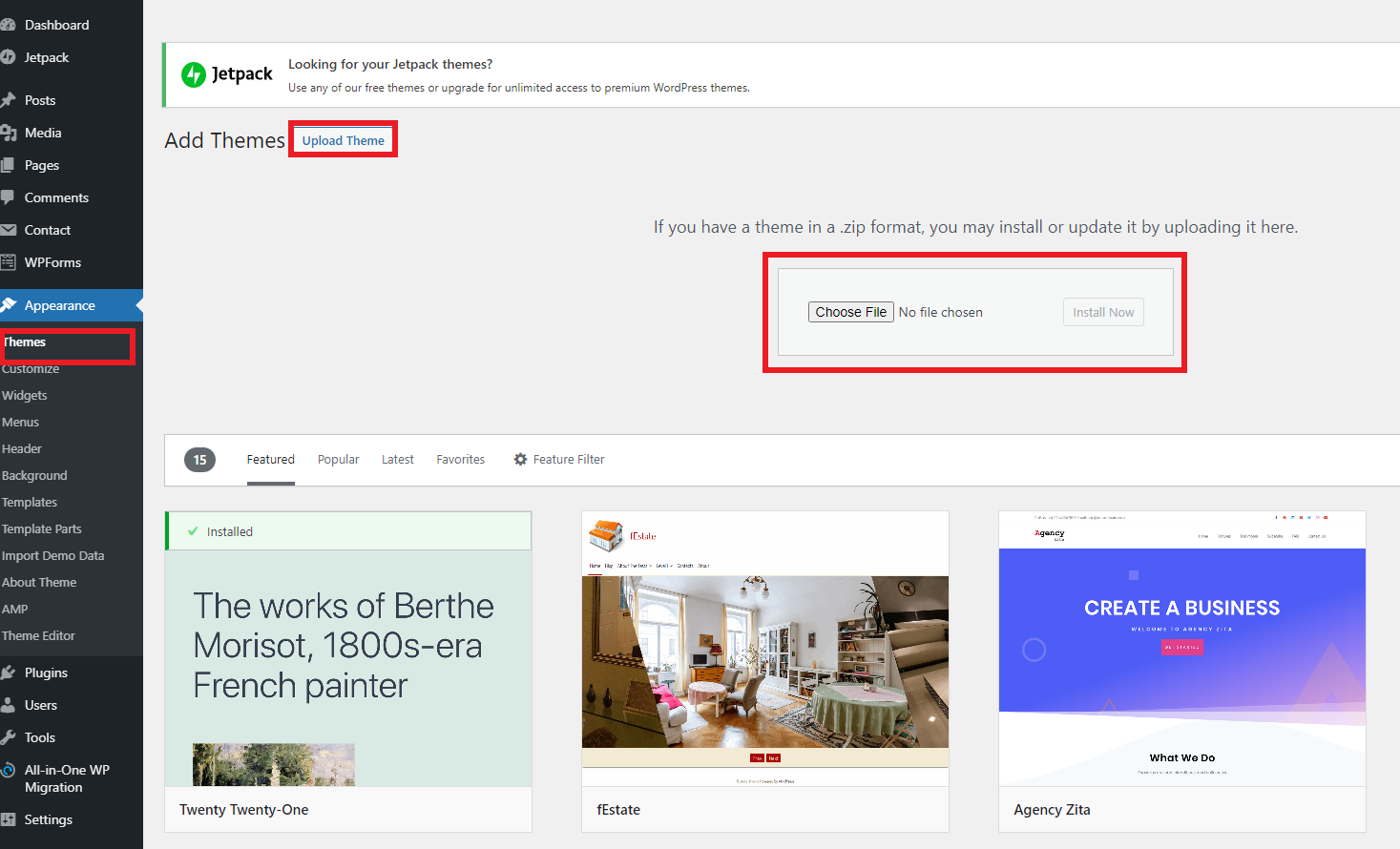1400x849 pixels.
Task: Click the Jetpack logo in banner
Action: 227,74
